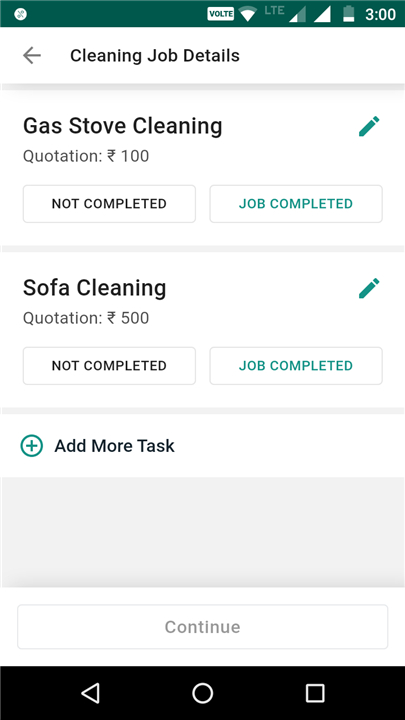Tap the battery icon in the status bar
The height and width of the screenshot is (720, 405).
349,14
